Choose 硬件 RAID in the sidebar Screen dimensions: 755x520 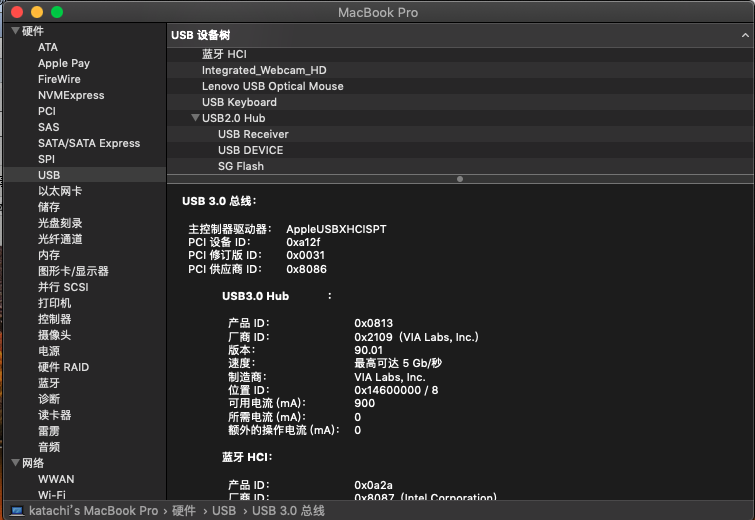click(x=63, y=367)
